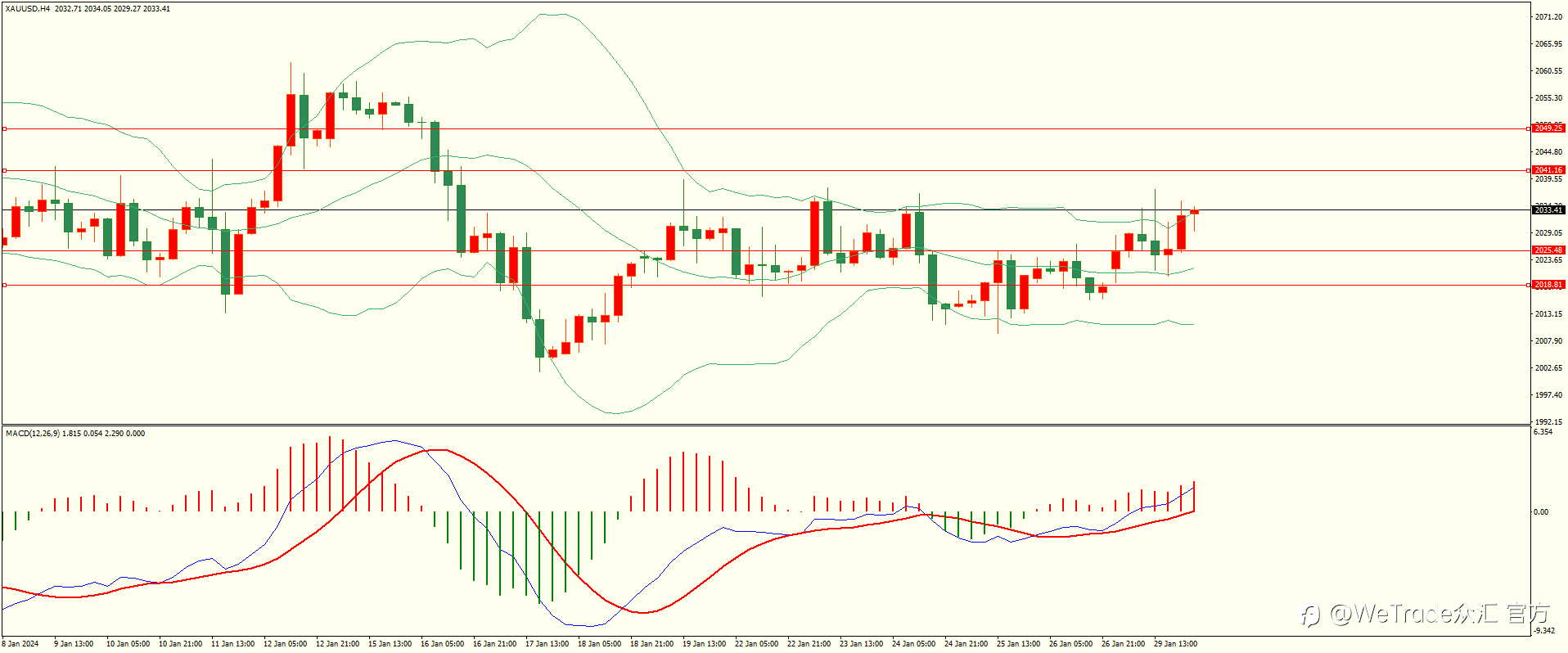Select the 6.354 MACD scale maximum label

coord(1543,432)
